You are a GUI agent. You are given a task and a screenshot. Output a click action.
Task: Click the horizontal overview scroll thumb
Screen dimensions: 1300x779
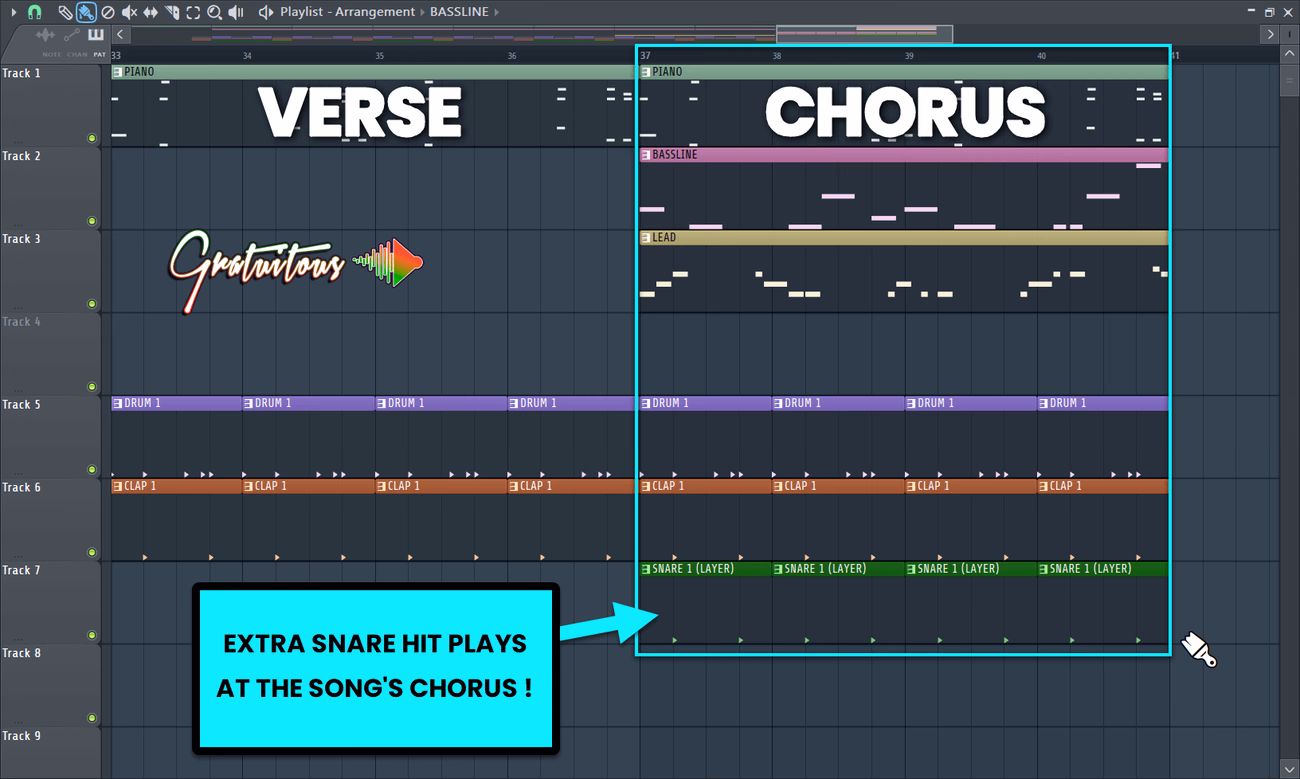click(864, 34)
